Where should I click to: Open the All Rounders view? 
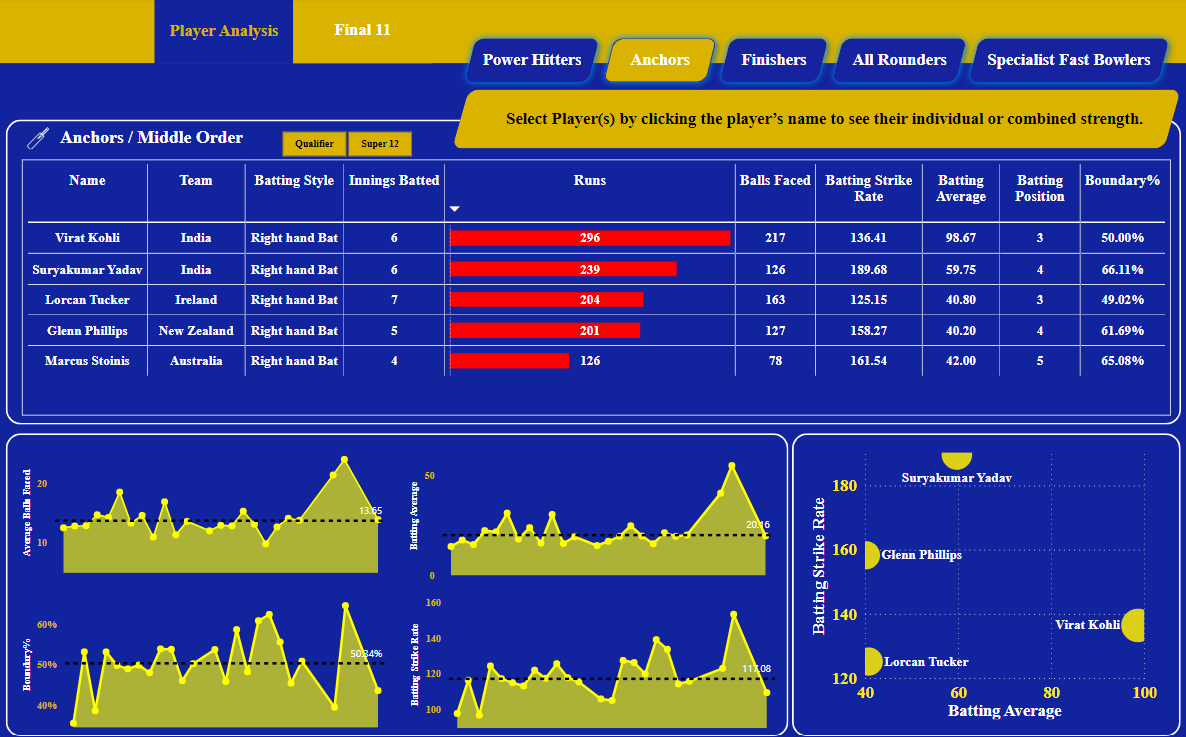pos(898,60)
